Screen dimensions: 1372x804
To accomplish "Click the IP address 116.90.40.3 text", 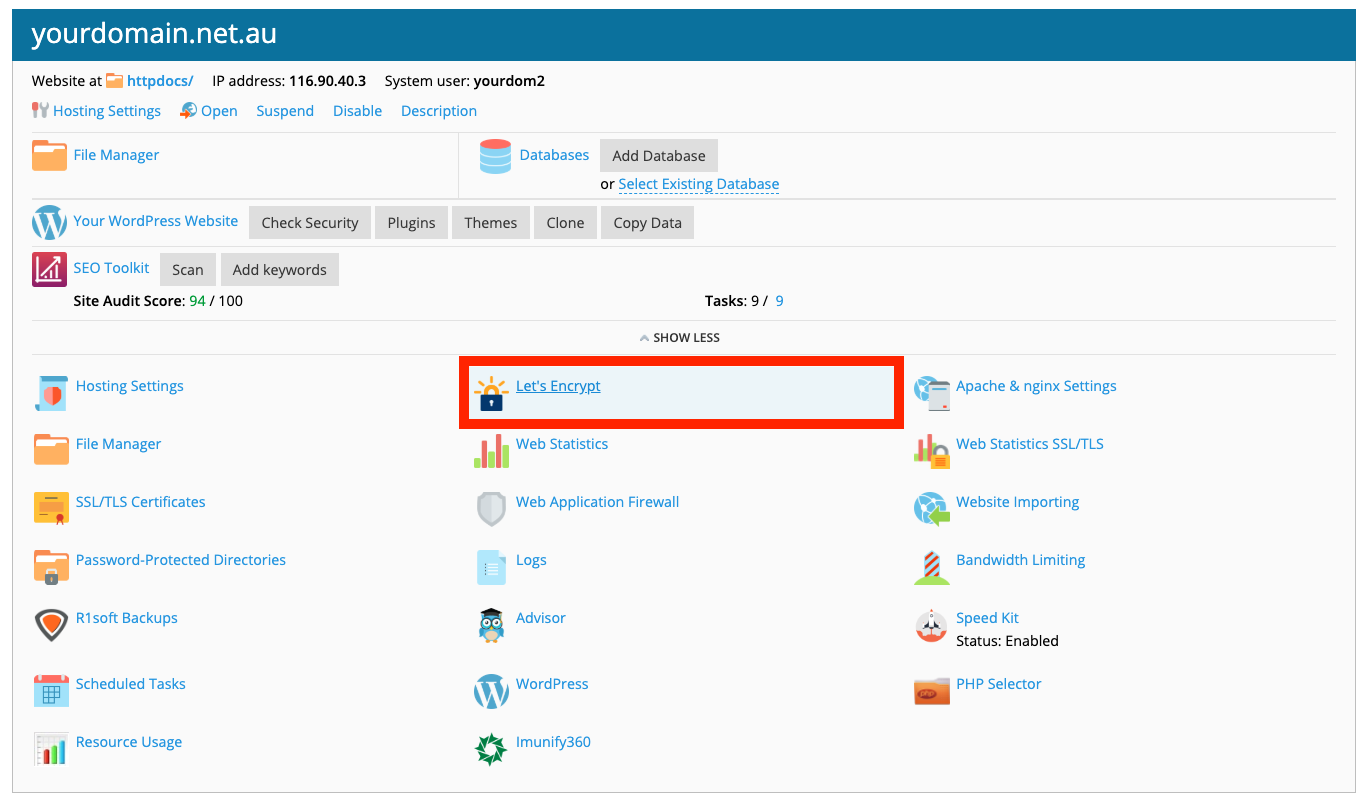I will (328, 81).
